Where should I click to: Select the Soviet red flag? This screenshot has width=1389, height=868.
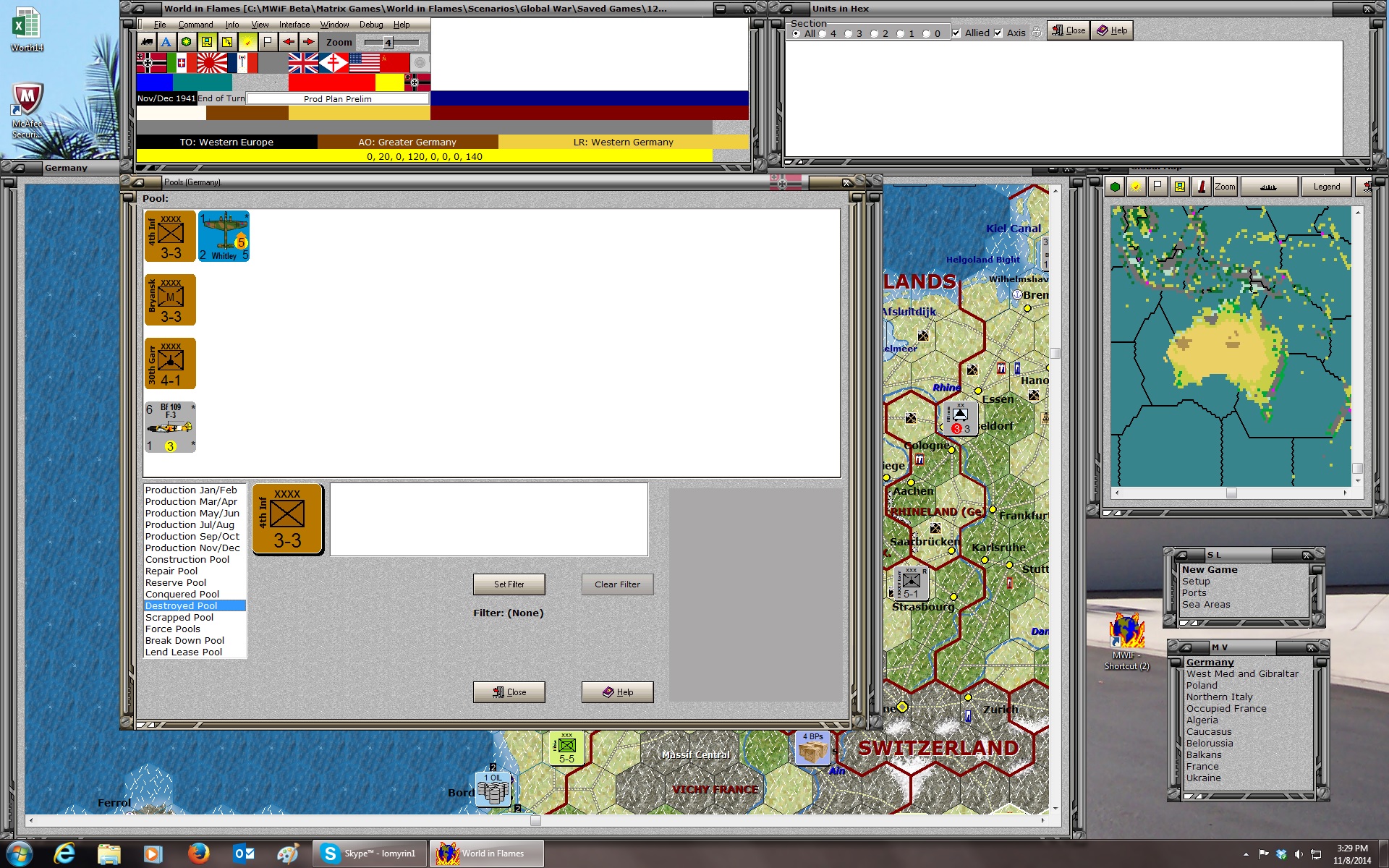pos(394,63)
